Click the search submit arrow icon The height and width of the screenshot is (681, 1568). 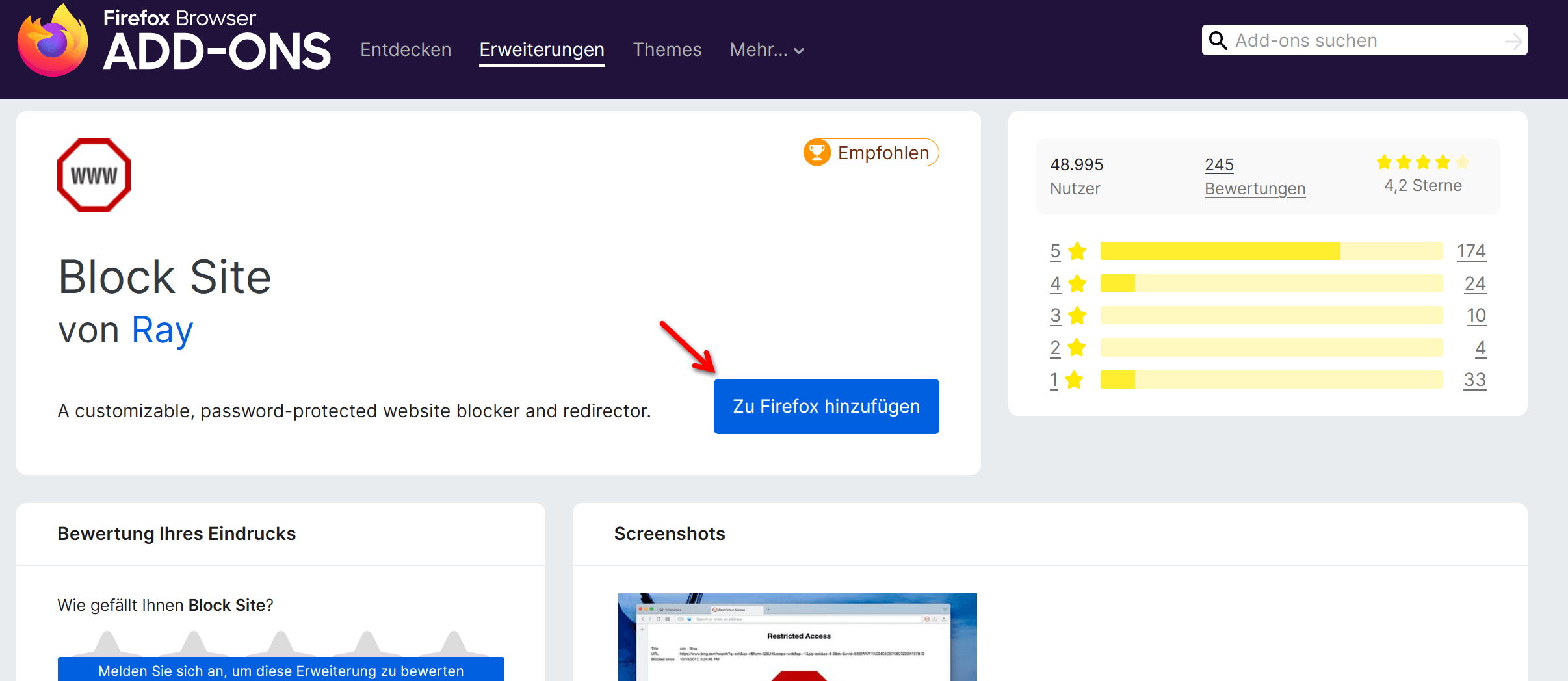click(1513, 41)
